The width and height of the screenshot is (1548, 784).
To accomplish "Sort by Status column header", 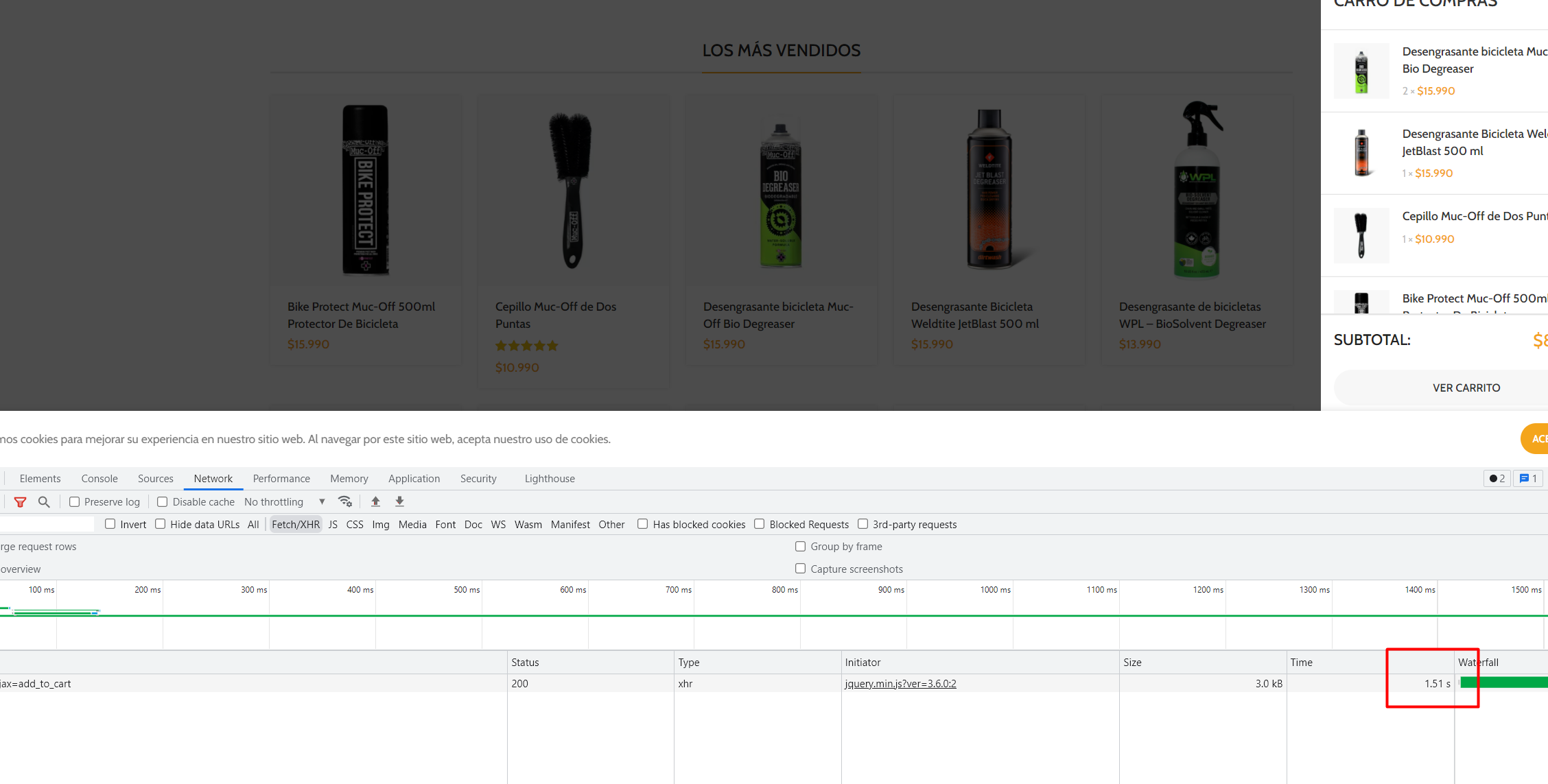I will coord(591,663).
